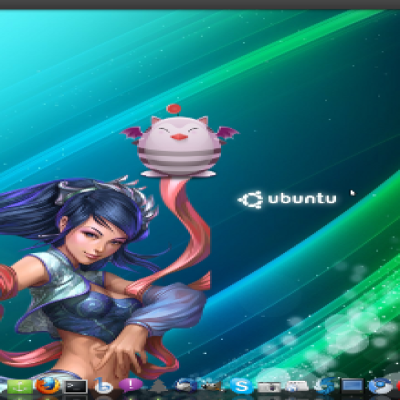Launch Firefox from the dock
This screenshot has width=400, height=400.
click(47, 386)
